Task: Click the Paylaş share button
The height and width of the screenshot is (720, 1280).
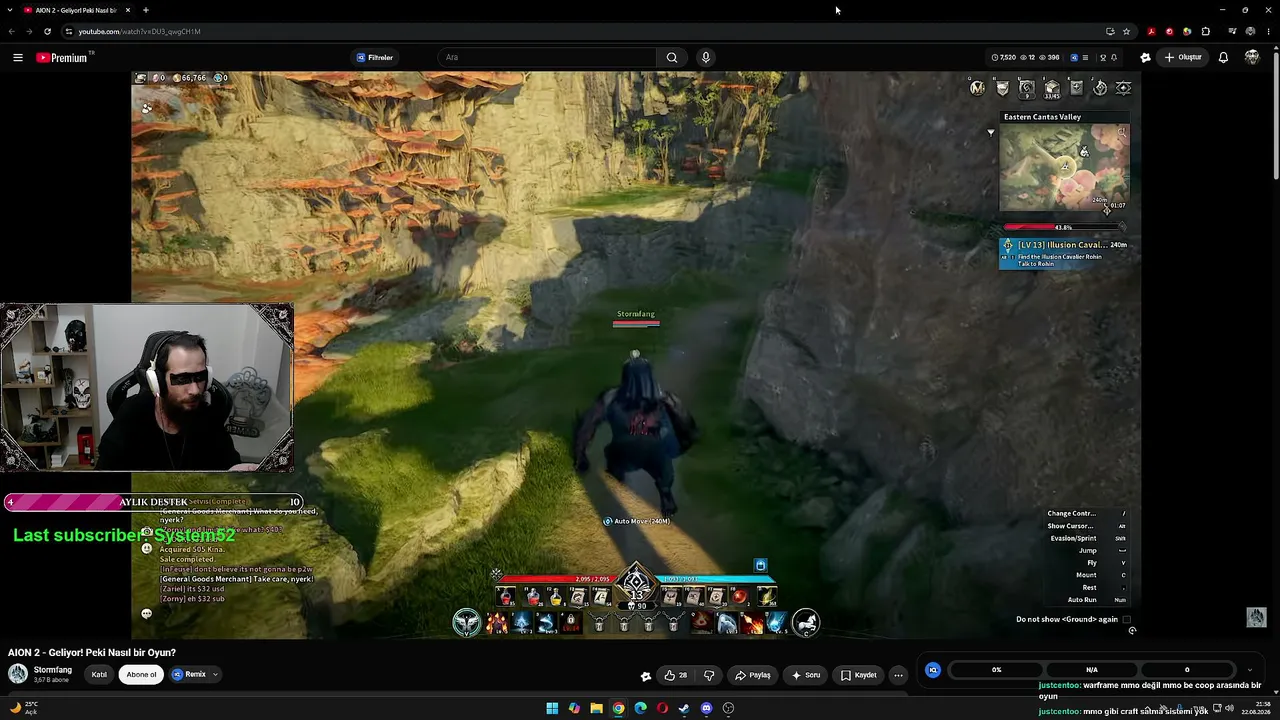Action: (x=753, y=675)
